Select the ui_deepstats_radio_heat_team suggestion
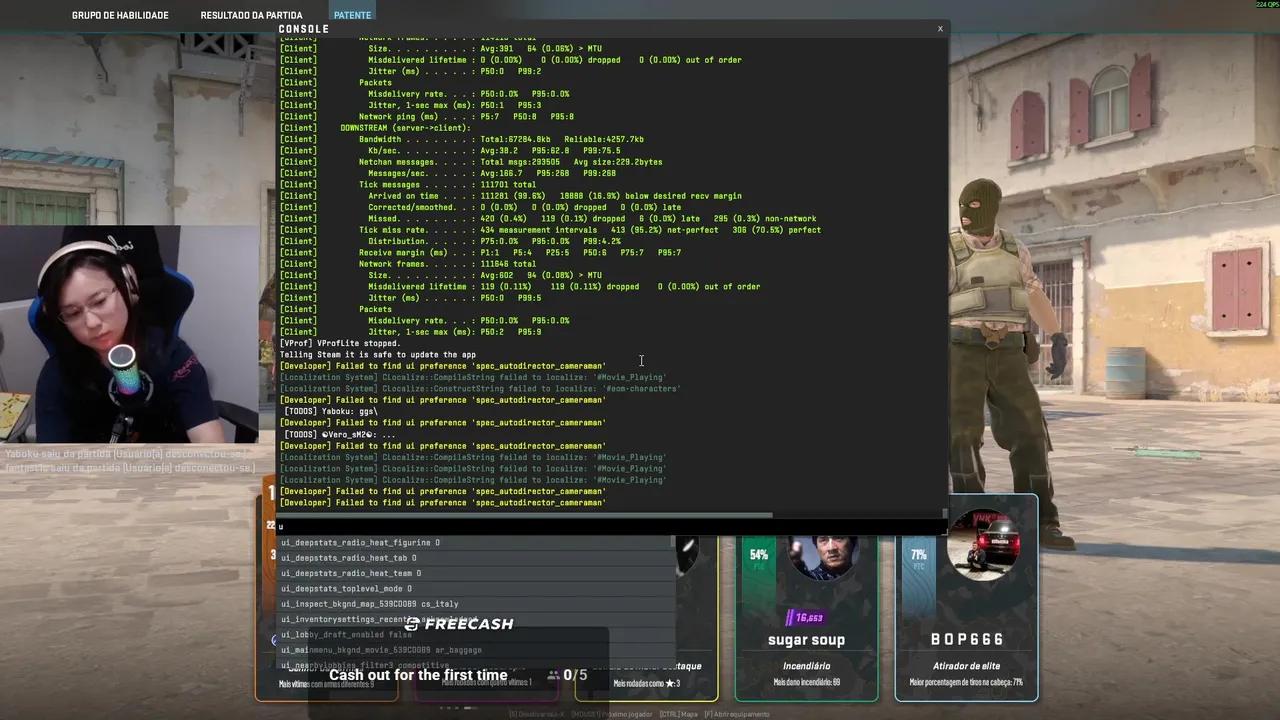The height and width of the screenshot is (720, 1280). tap(350, 573)
